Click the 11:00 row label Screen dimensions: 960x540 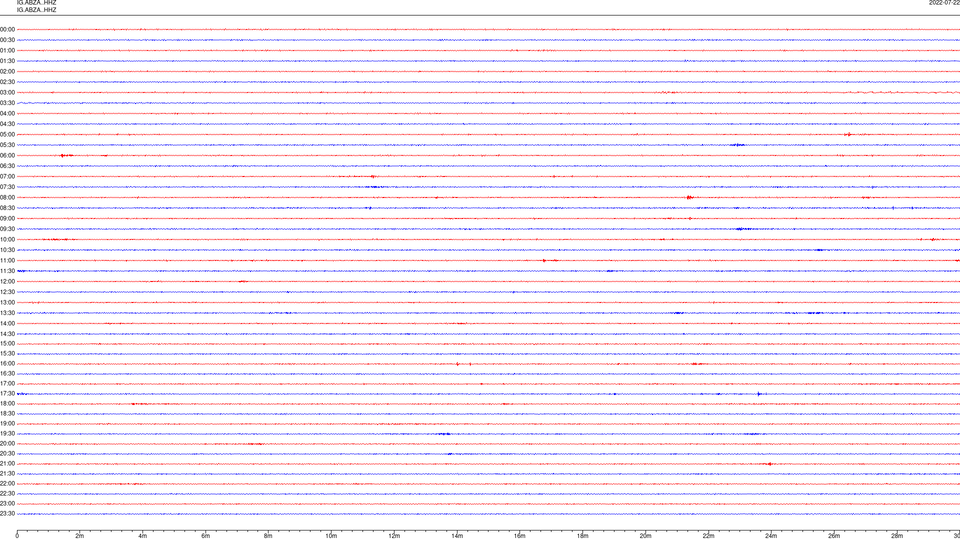point(7,261)
